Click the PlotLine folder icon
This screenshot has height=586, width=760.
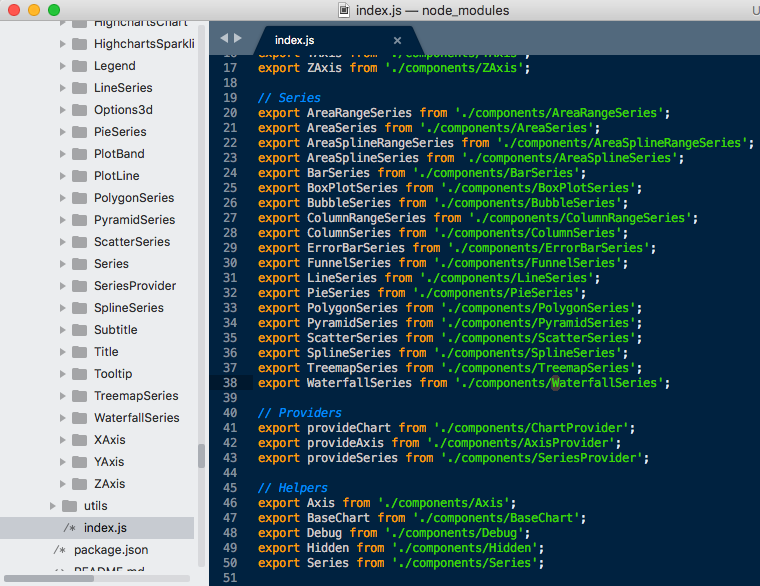(79, 176)
